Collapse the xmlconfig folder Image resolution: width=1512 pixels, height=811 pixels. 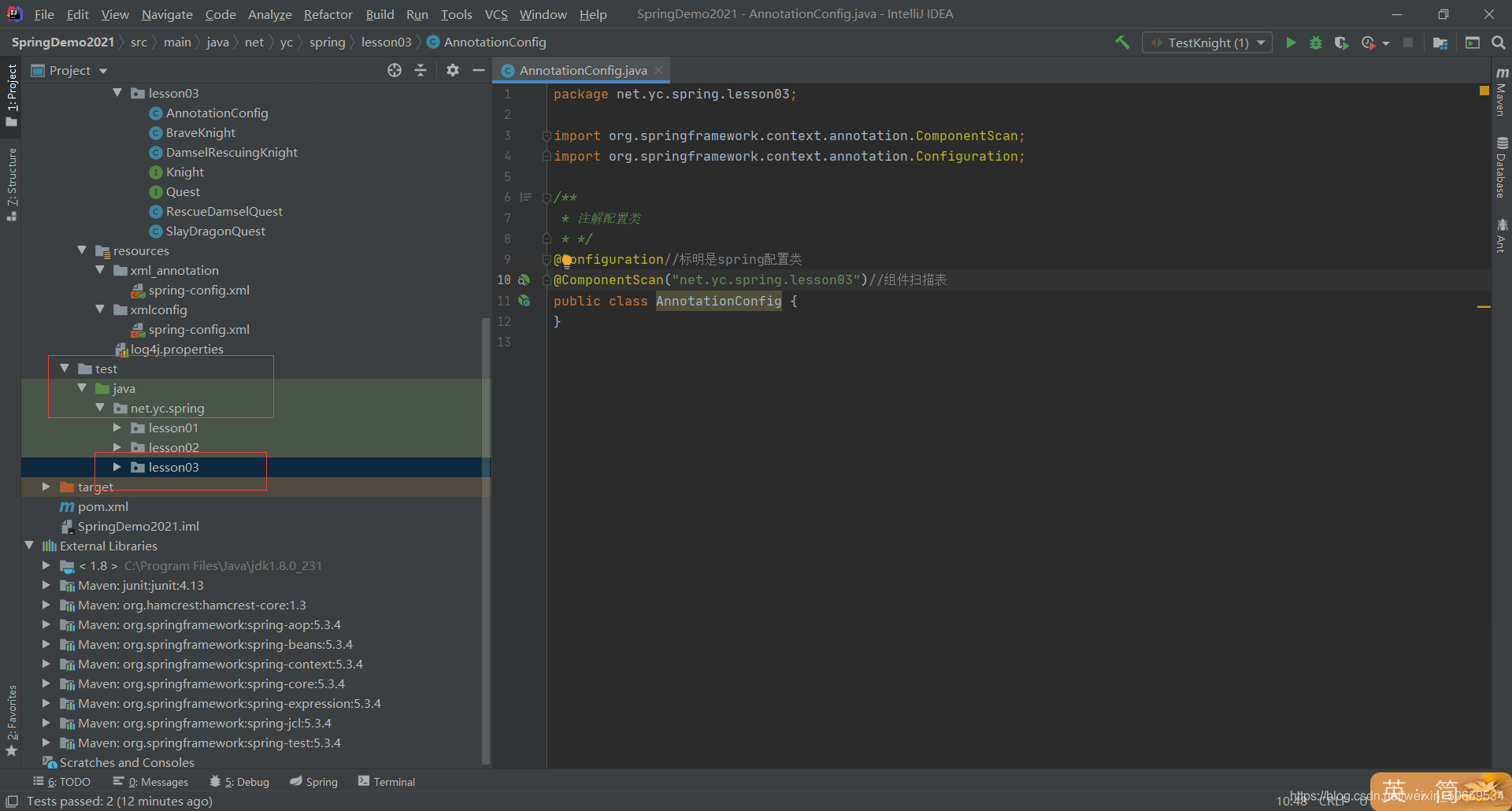pos(100,309)
